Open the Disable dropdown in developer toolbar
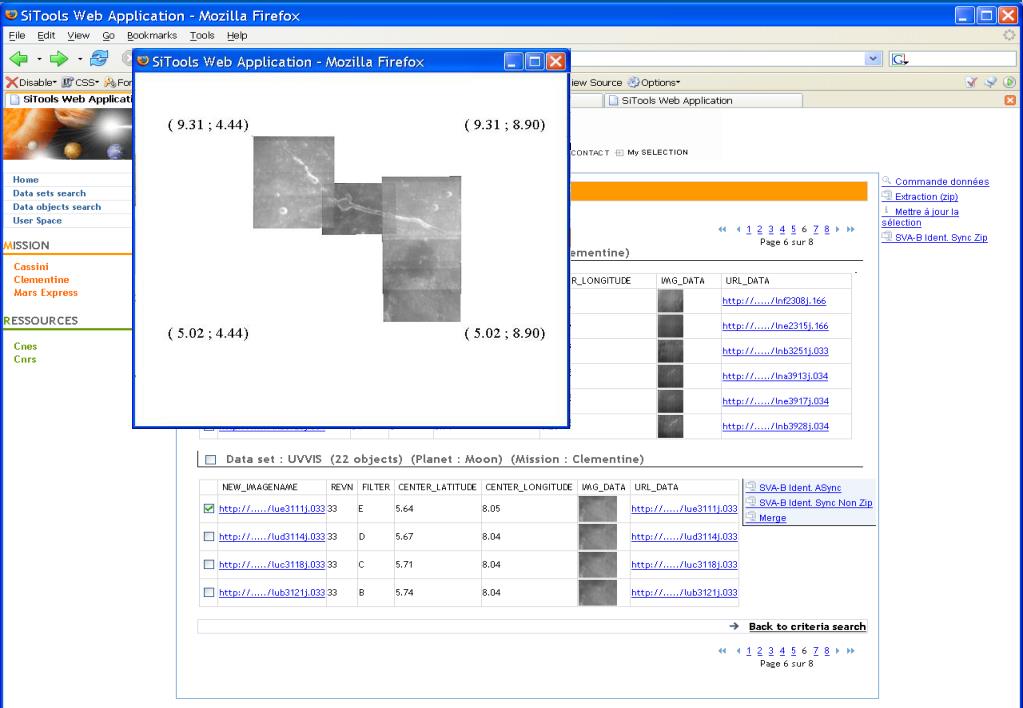The height and width of the screenshot is (708, 1023). click(31, 82)
